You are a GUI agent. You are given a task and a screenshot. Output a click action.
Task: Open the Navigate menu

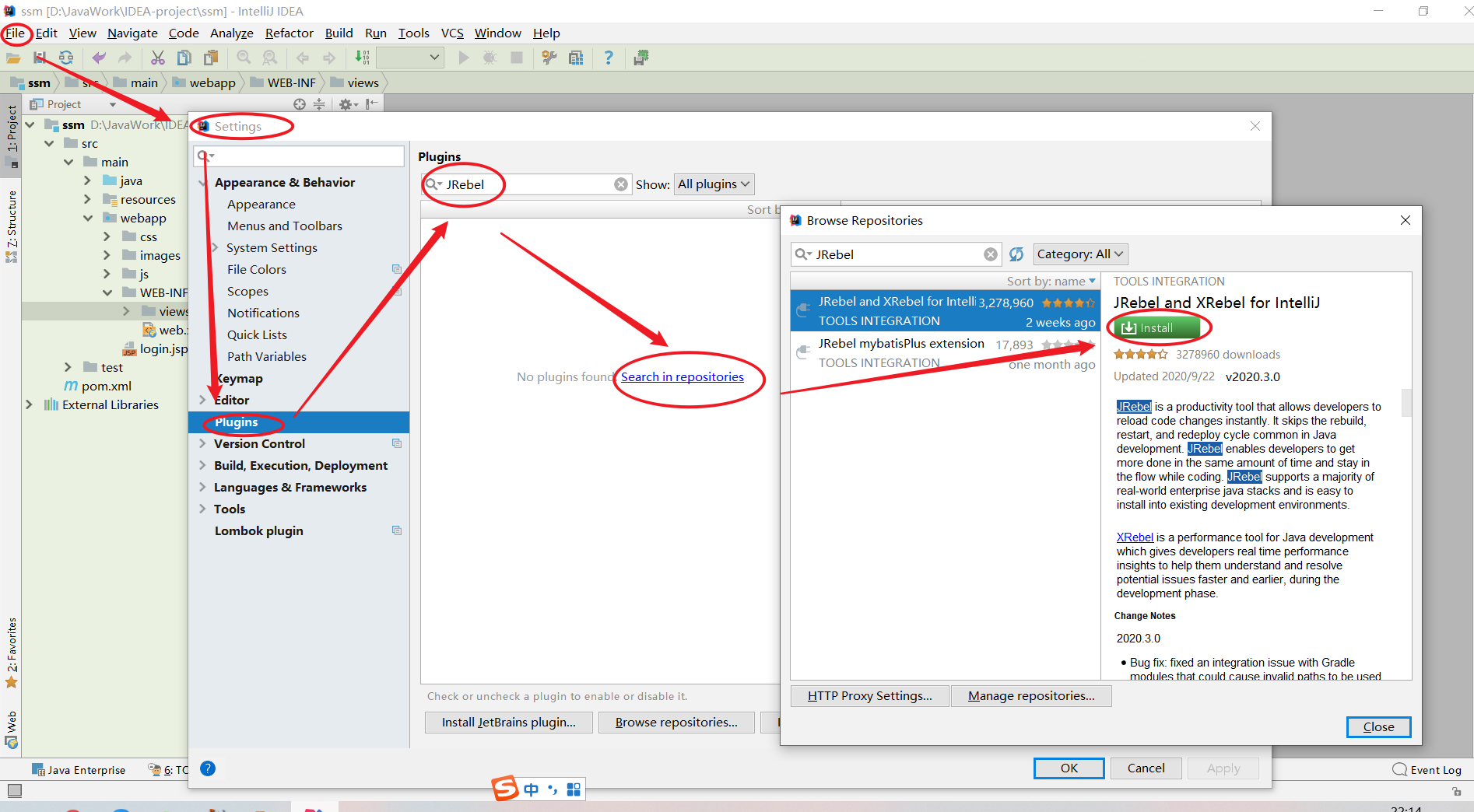point(132,33)
